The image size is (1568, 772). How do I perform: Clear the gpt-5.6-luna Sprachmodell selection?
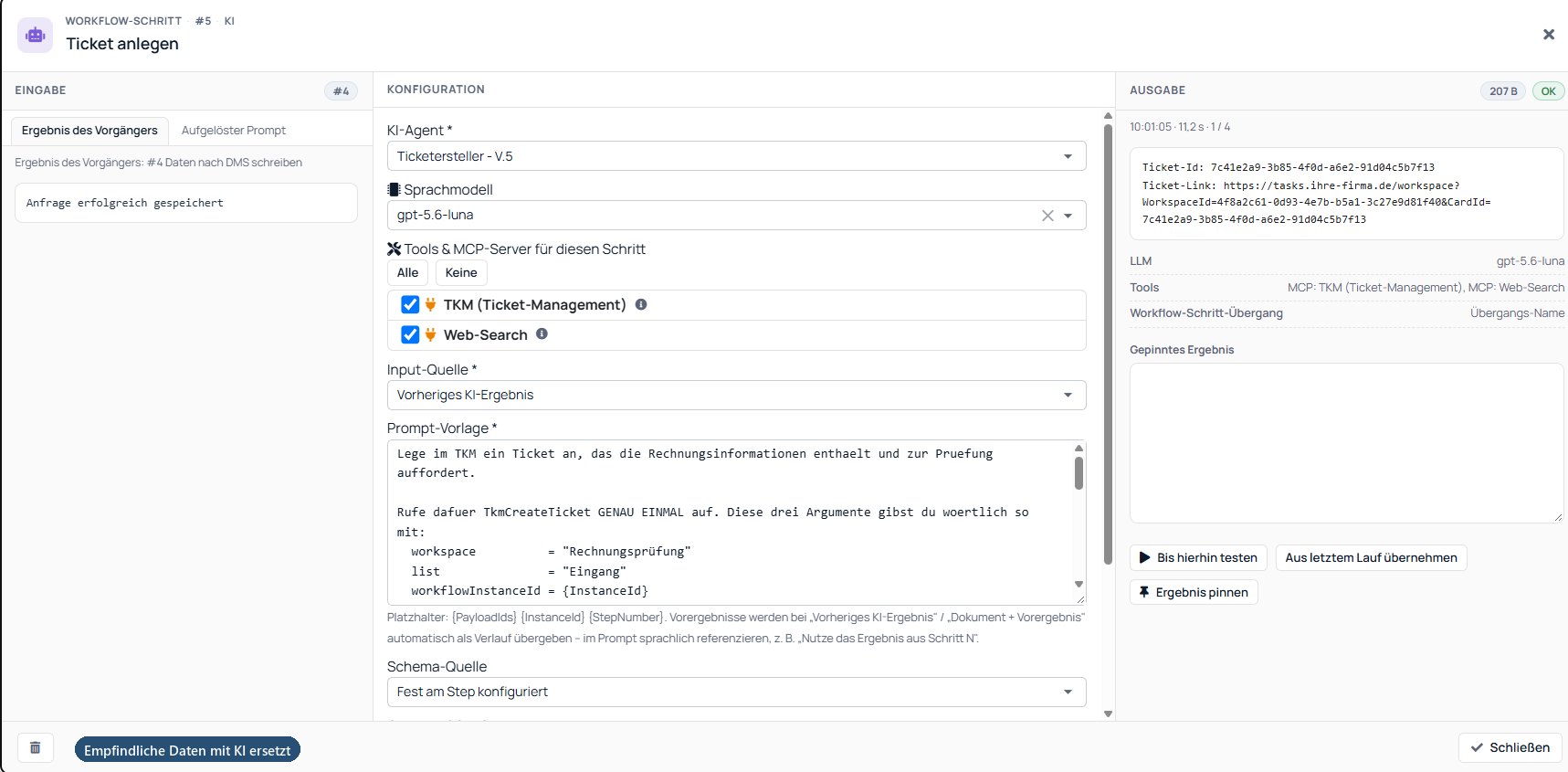1047,216
